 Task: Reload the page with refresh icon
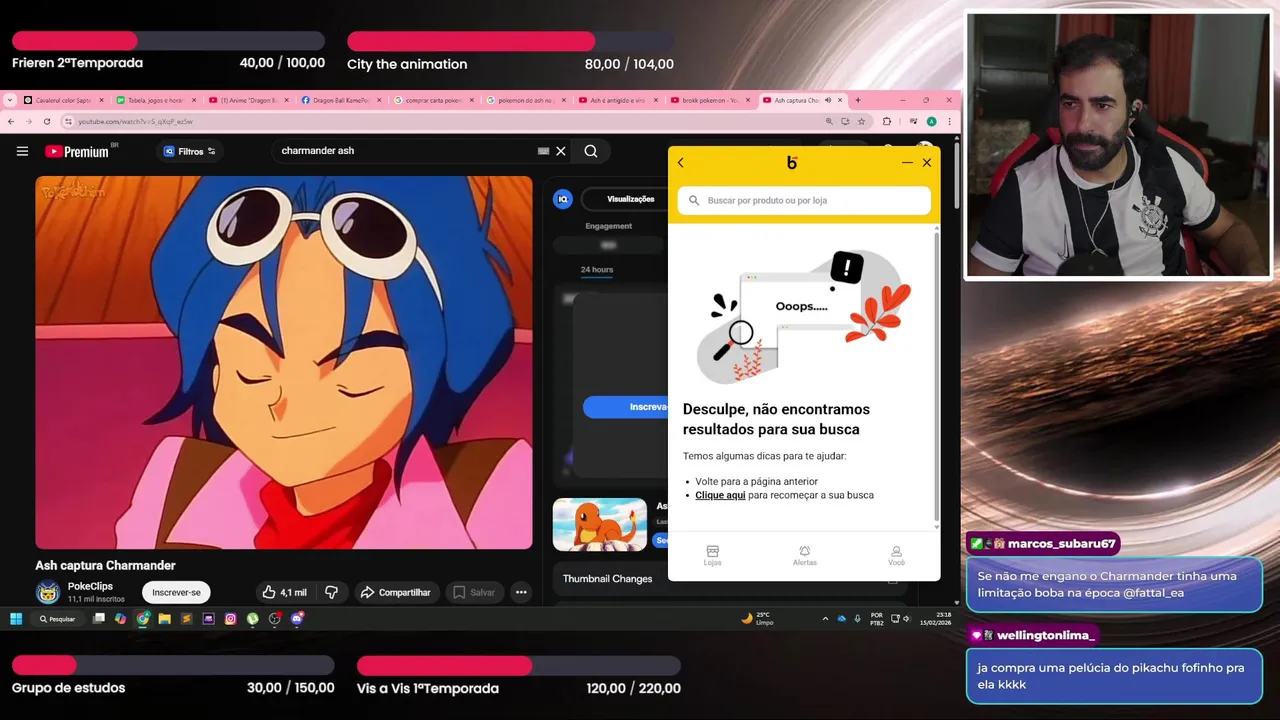click(47, 121)
